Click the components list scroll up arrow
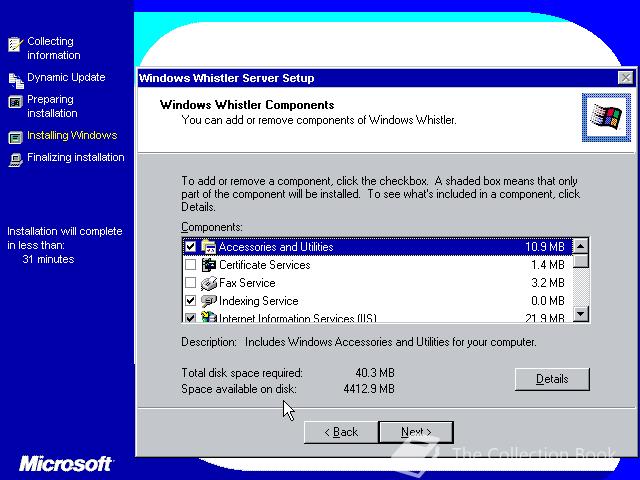The width and height of the screenshot is (640, 480). click(x=580, y=246)
